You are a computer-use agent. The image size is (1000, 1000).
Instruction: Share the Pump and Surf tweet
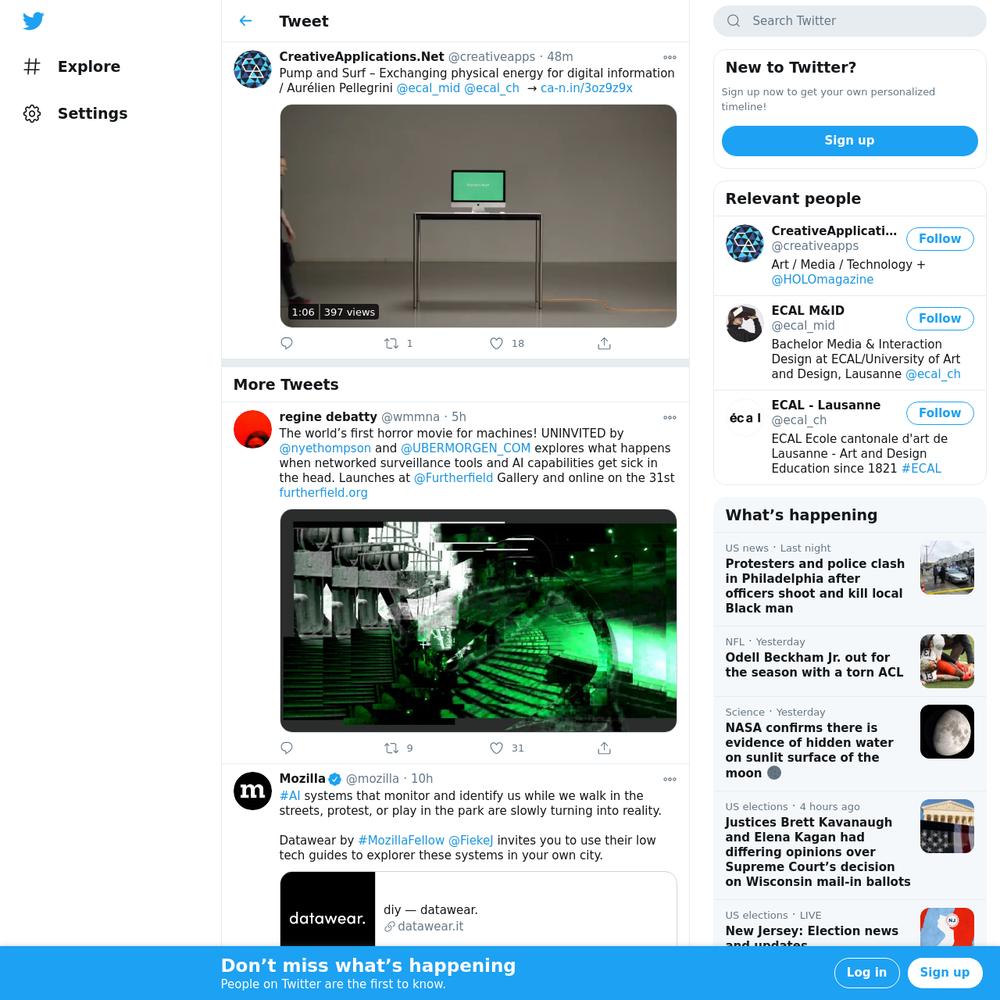pyautogui.click(x=604, y=343)
